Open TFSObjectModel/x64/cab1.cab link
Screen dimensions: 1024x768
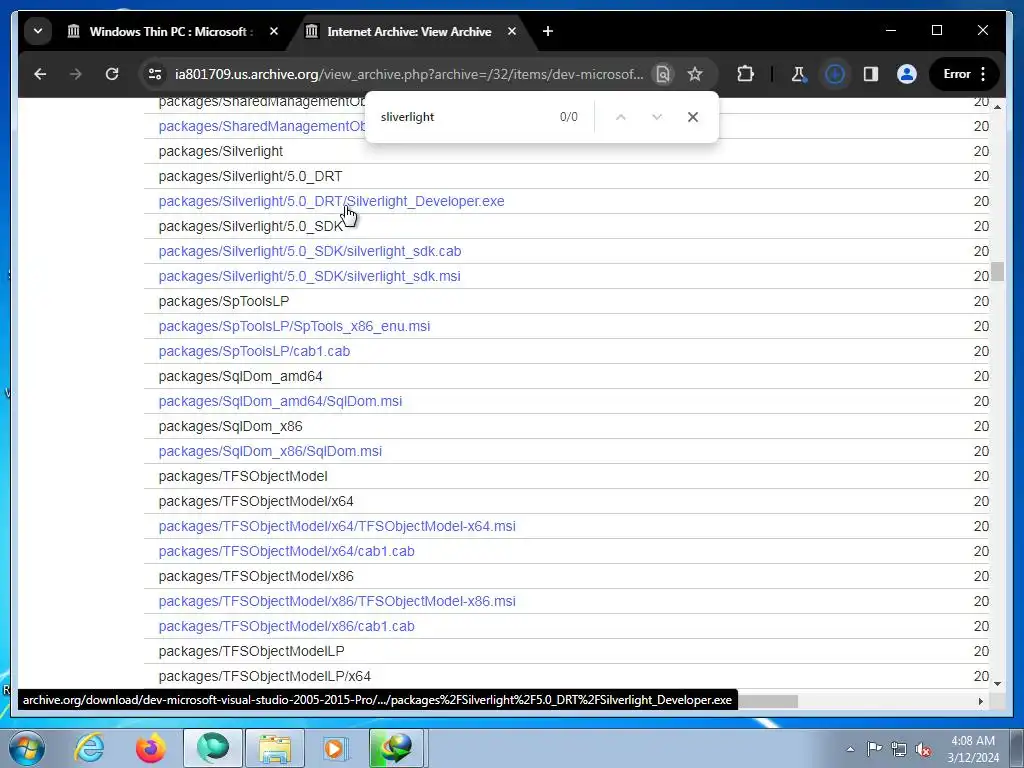click(287, 551)
